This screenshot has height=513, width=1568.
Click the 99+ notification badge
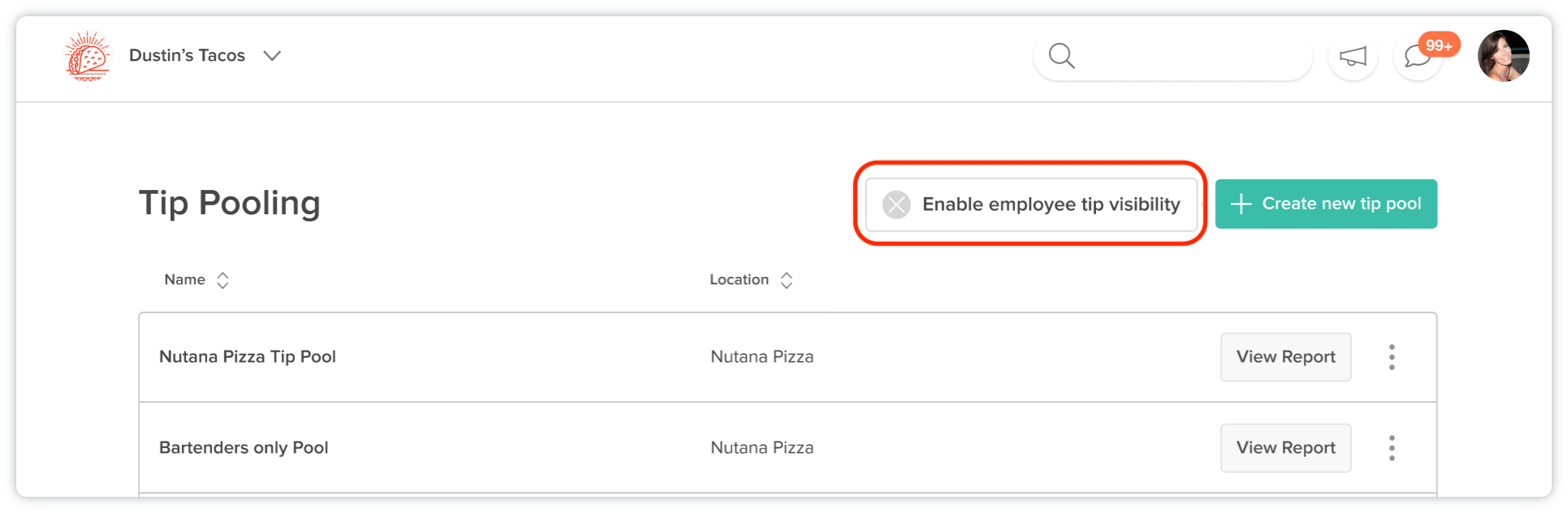pyautogui.click(x=1439, y=45)
